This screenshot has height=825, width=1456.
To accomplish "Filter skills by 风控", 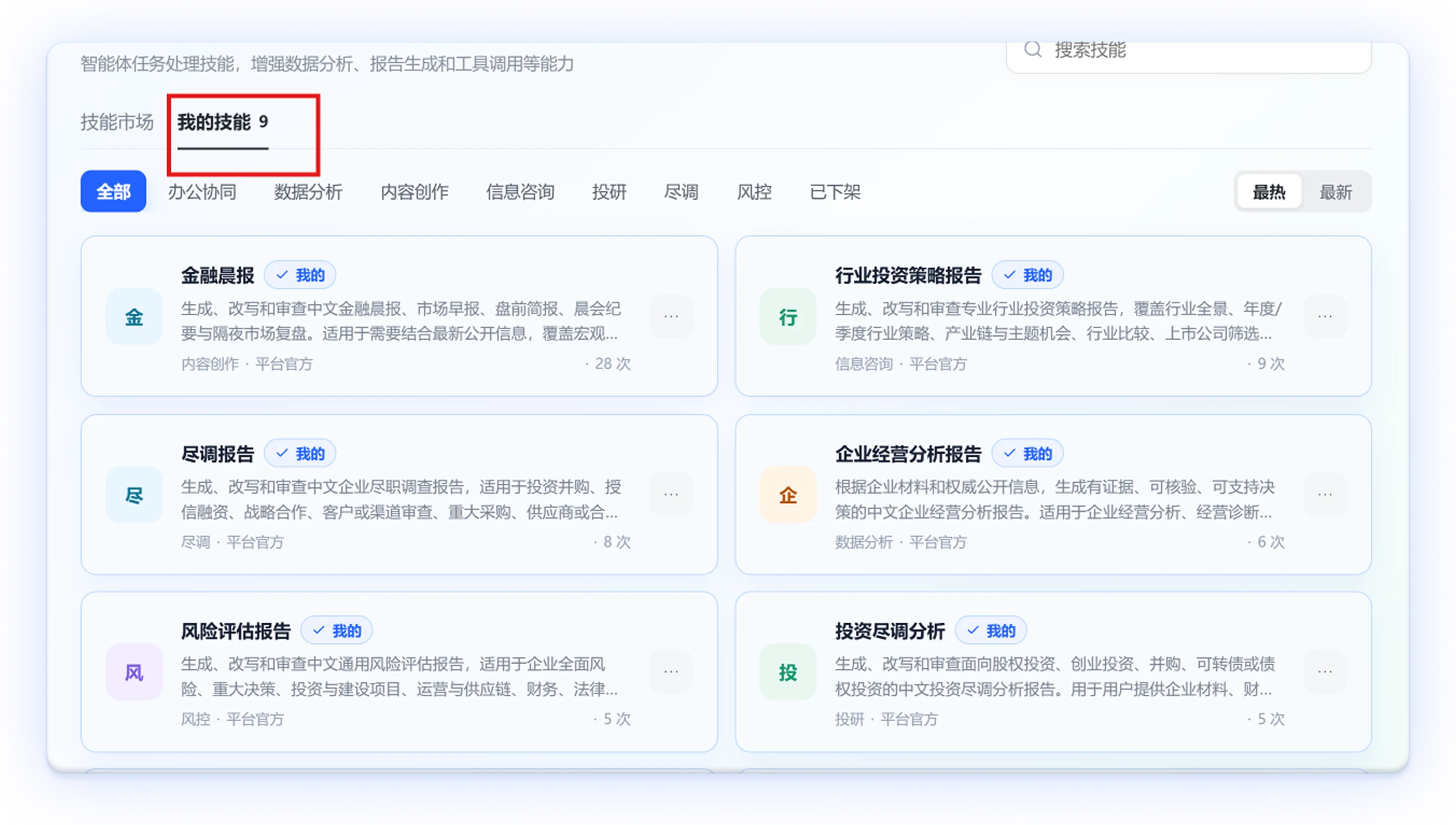I will coord(754,192).
